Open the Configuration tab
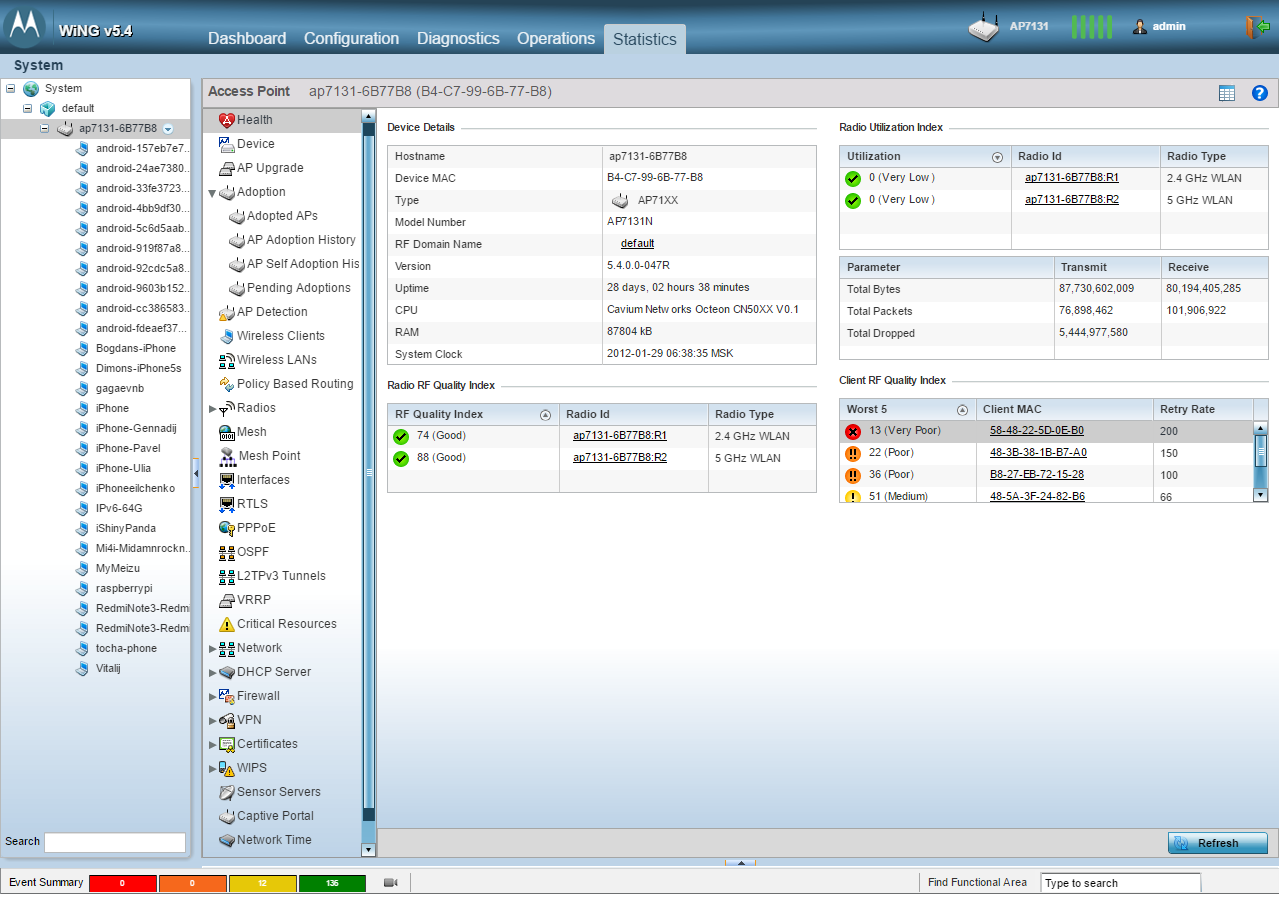 pos(351,38)
